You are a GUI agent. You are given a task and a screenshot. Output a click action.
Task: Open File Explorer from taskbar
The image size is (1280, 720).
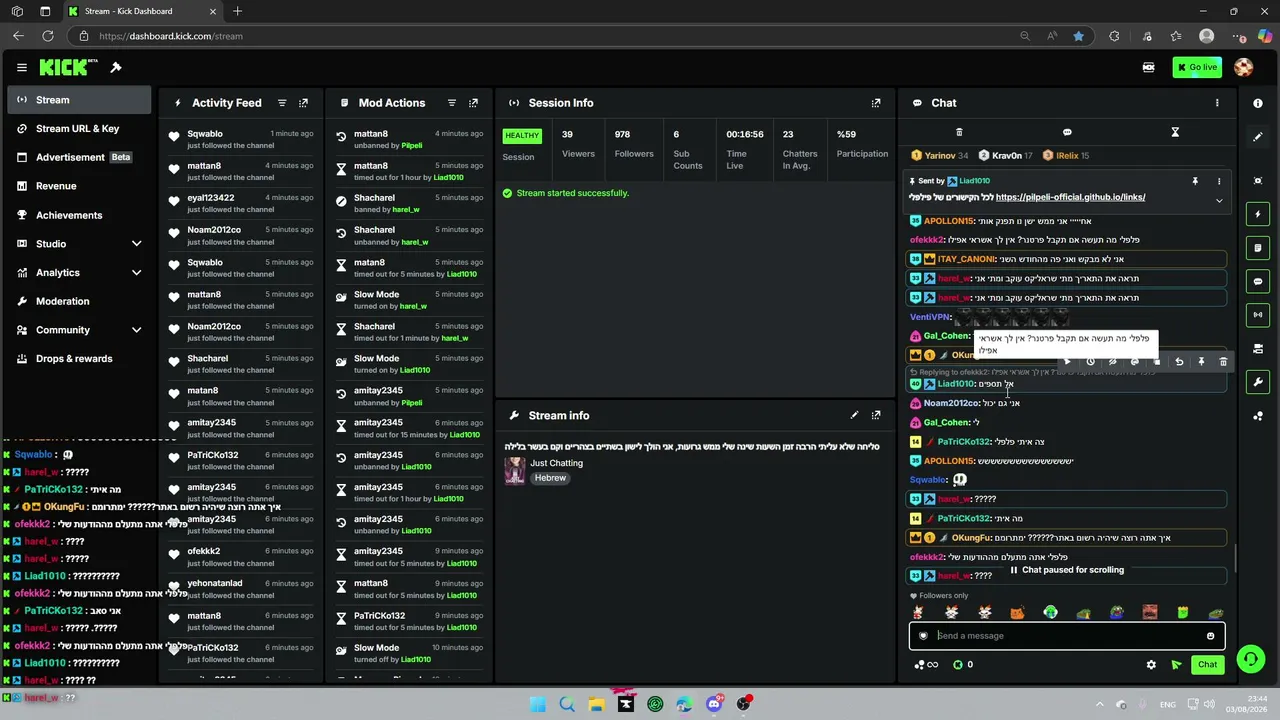[x=597, y=704]
